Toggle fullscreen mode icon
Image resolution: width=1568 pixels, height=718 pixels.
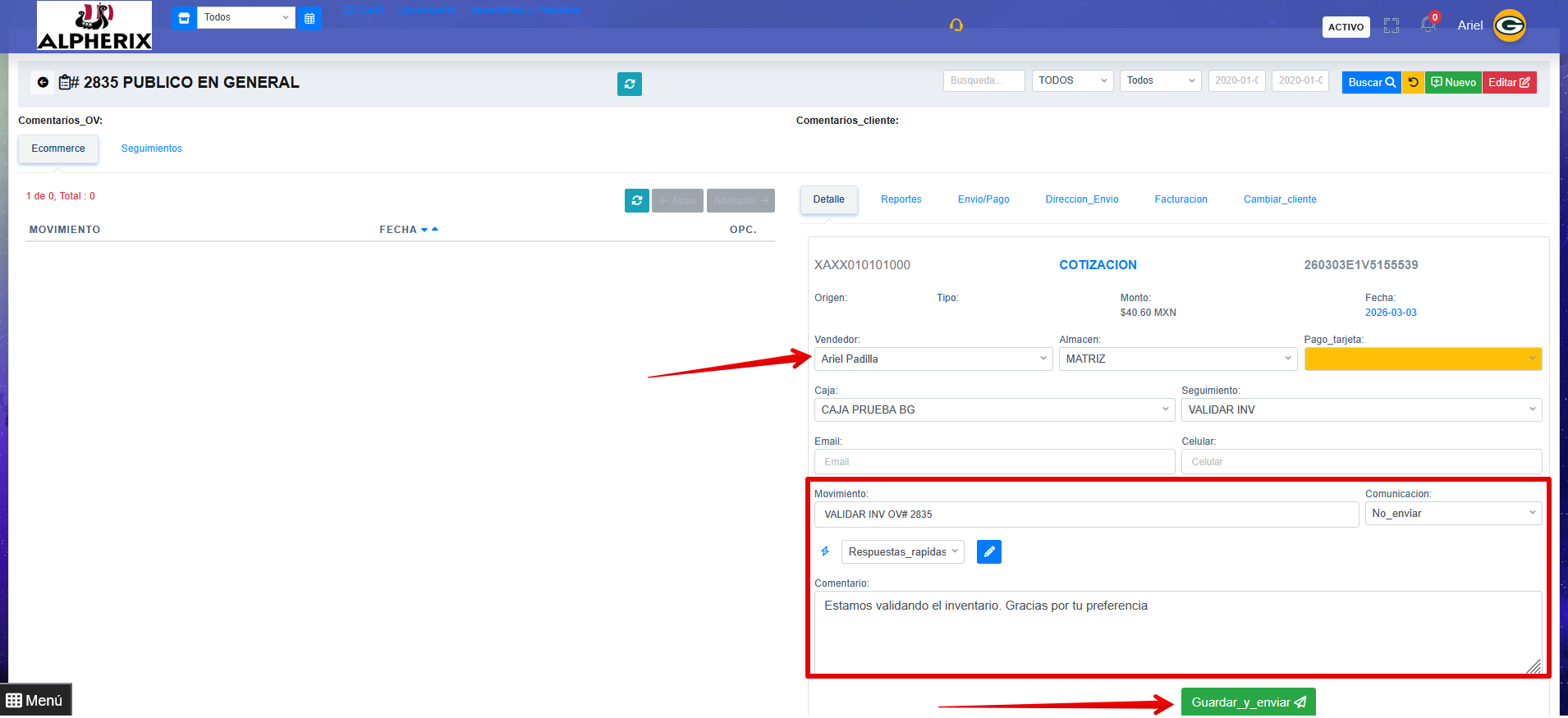(1391, 26)
